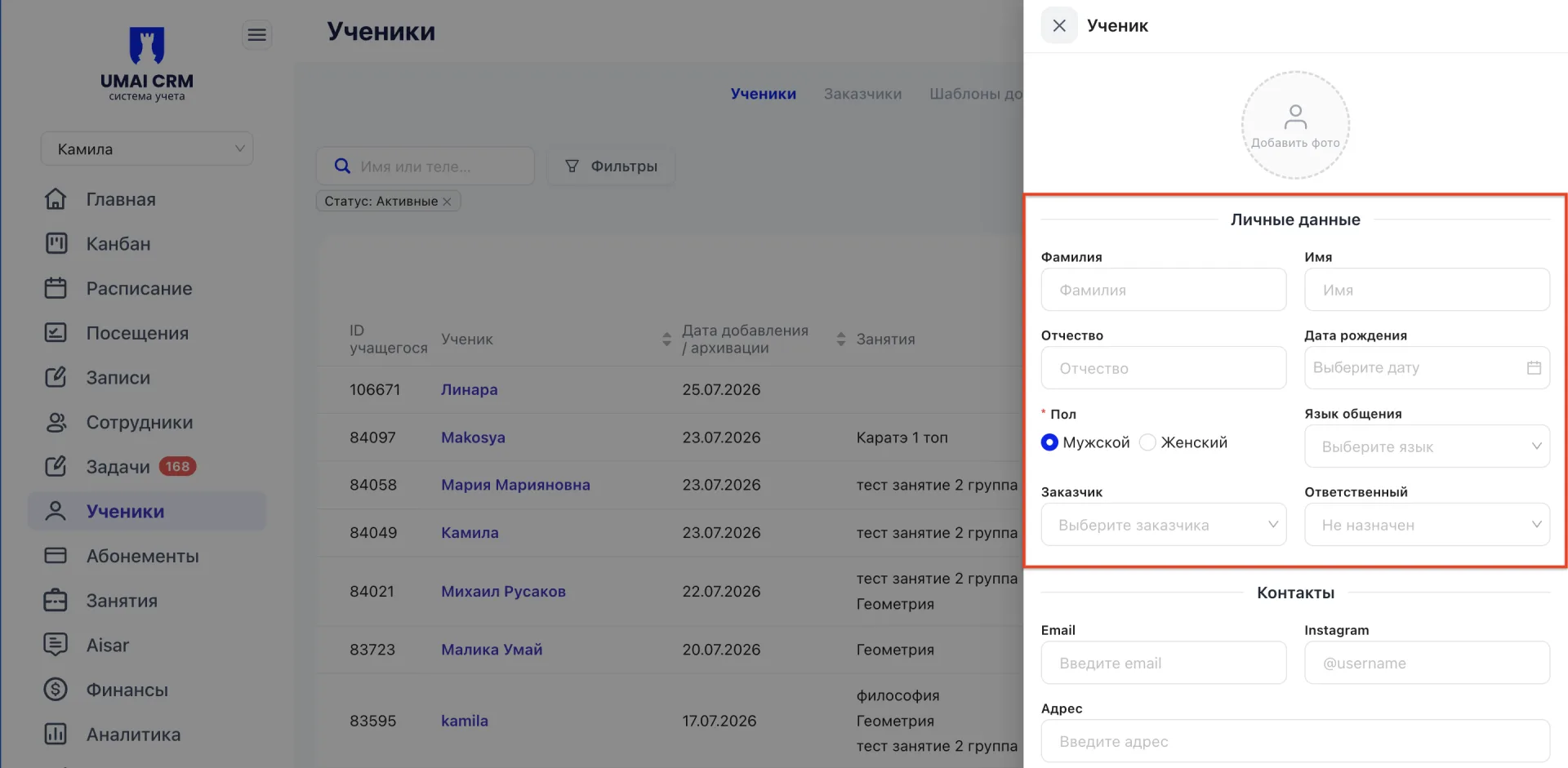Select Мужской gender radio button
Image resolution: width=1568 pixels, height=768 pixels.
tap(1050, 442)
